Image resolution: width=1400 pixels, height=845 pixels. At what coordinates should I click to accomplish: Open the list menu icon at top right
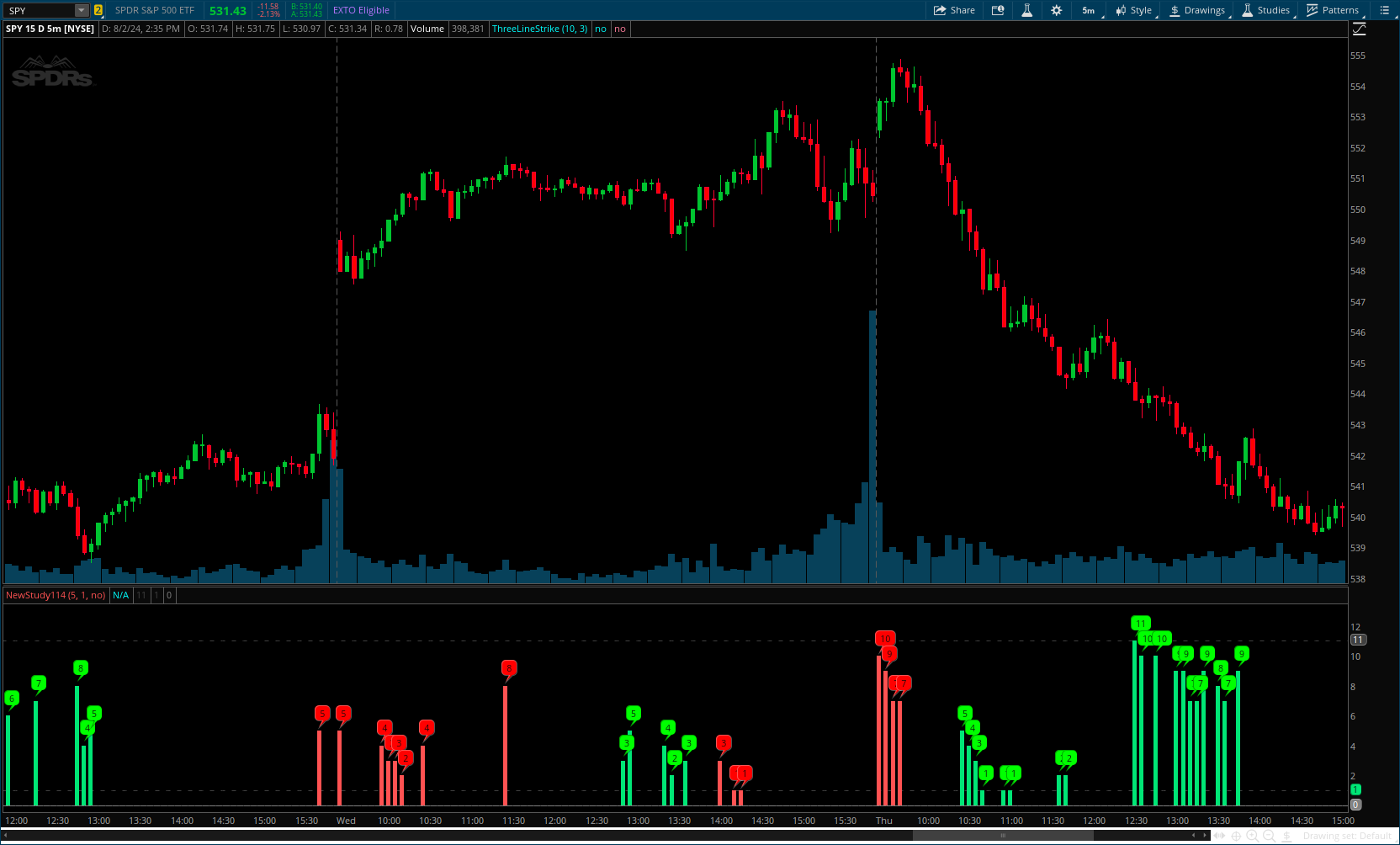(1385, 10)
